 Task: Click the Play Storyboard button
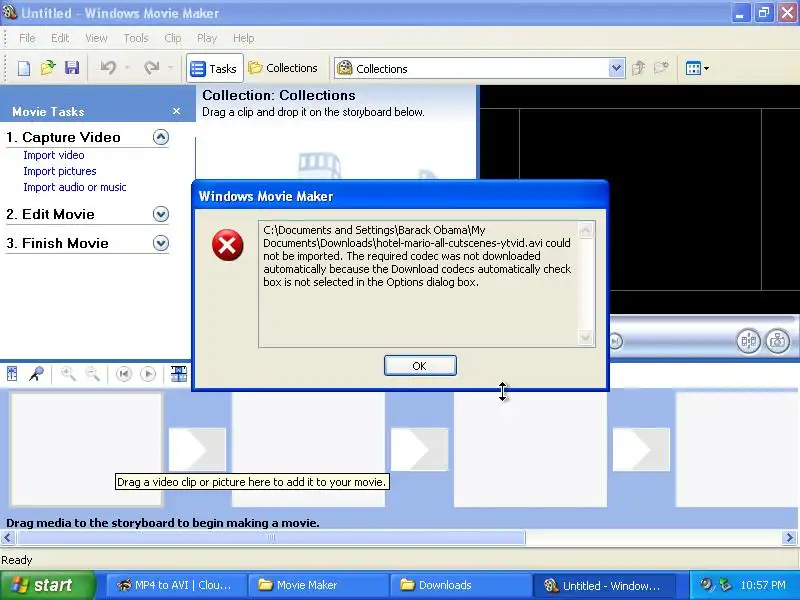(148, 374)
